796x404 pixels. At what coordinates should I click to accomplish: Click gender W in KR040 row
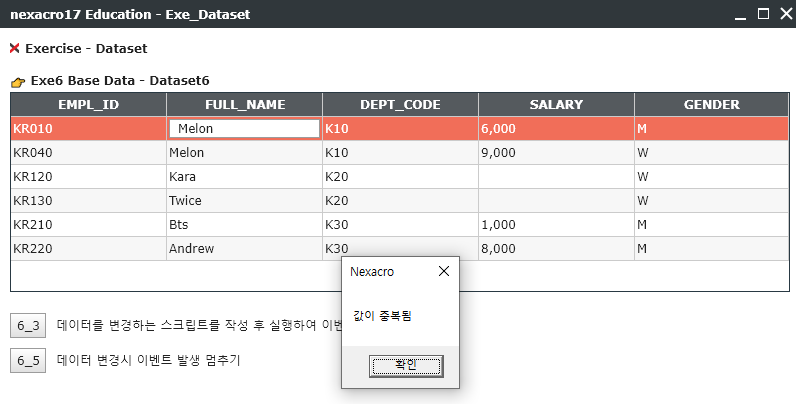pos(712,153)
